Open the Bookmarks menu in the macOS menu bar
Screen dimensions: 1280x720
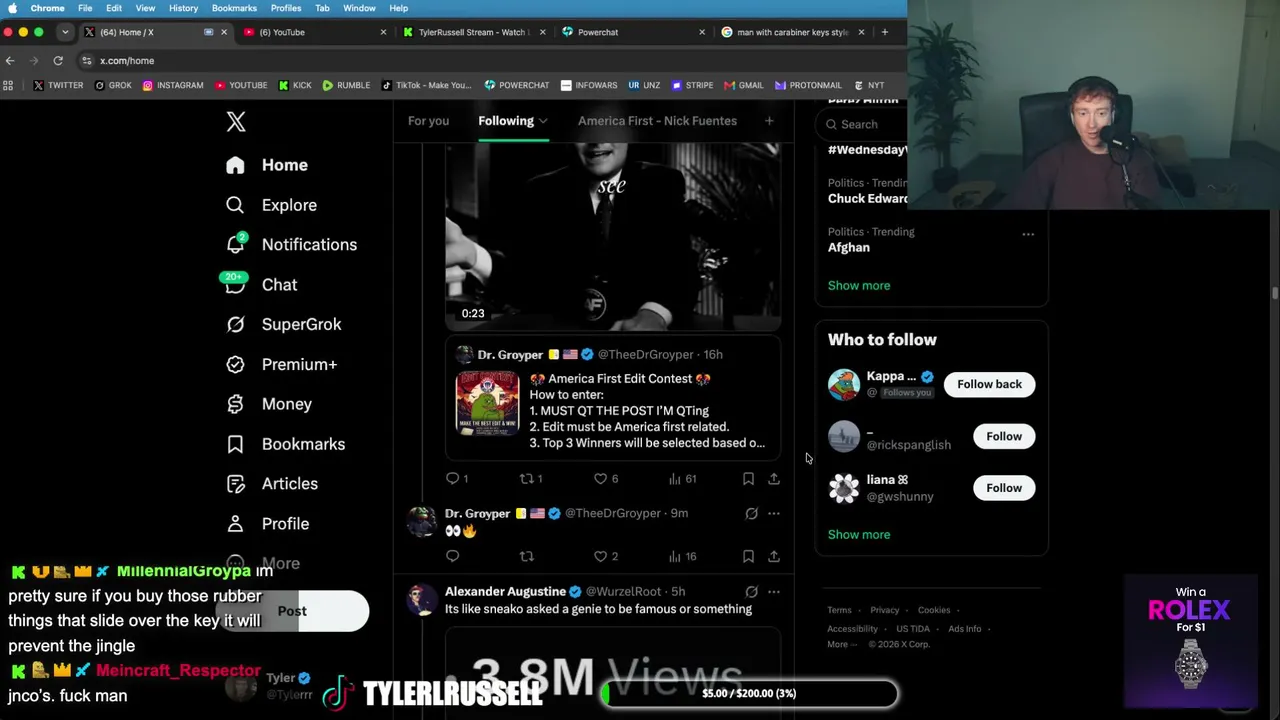click(234, 8)
